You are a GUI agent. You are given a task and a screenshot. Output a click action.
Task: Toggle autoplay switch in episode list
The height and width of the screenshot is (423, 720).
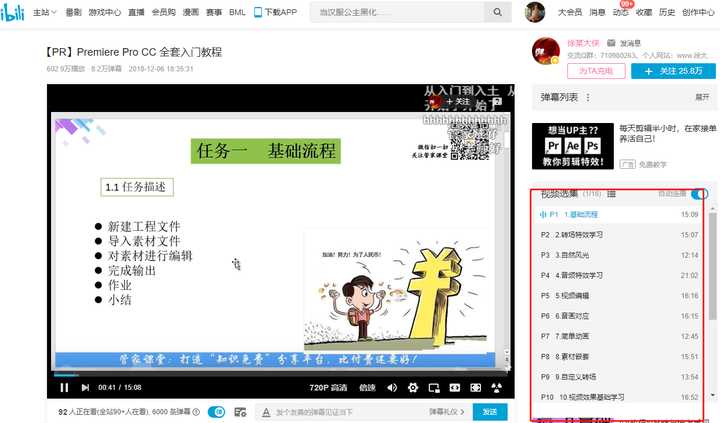[x=699, y=194]
